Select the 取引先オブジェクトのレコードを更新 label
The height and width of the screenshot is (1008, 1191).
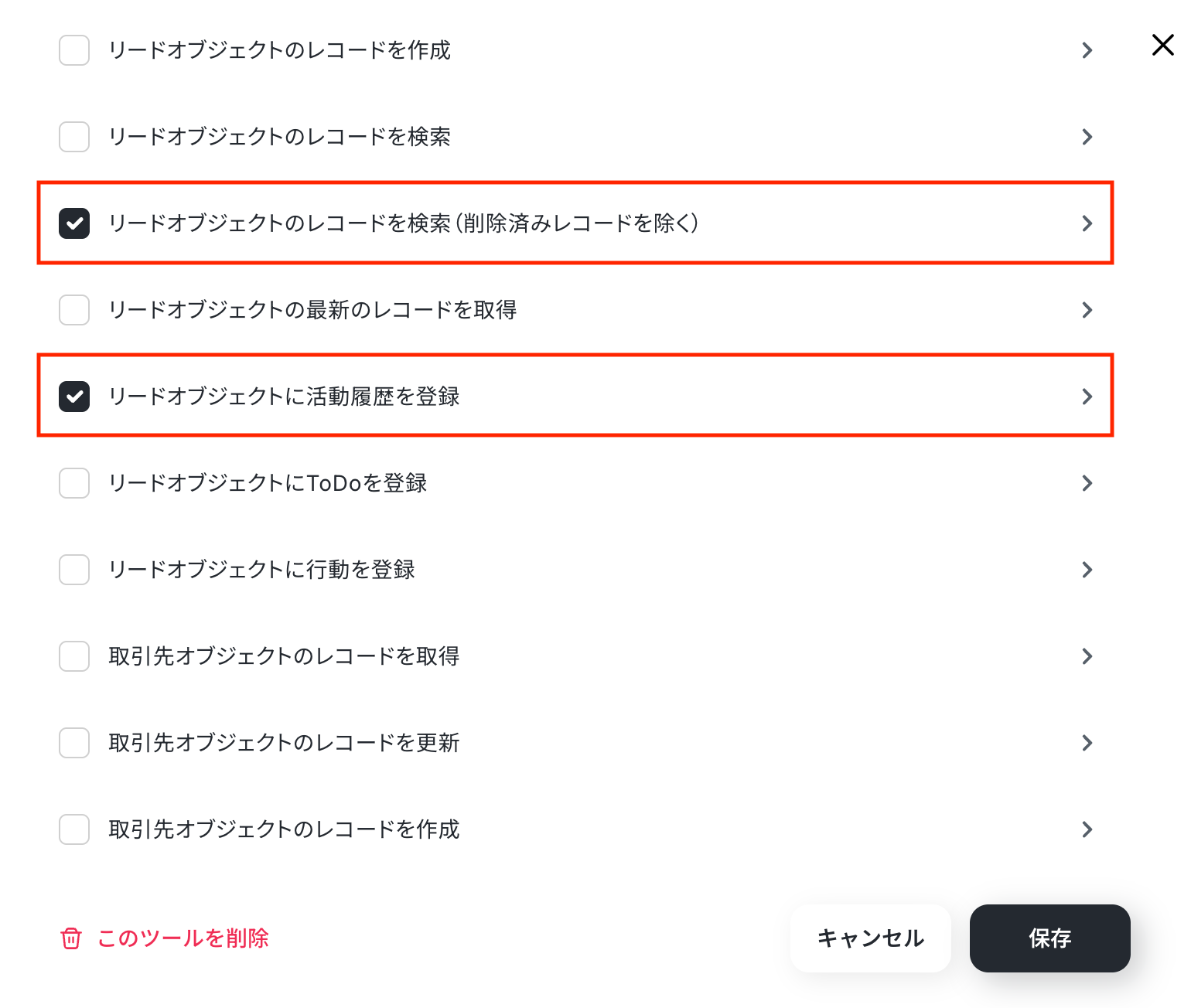284,743
